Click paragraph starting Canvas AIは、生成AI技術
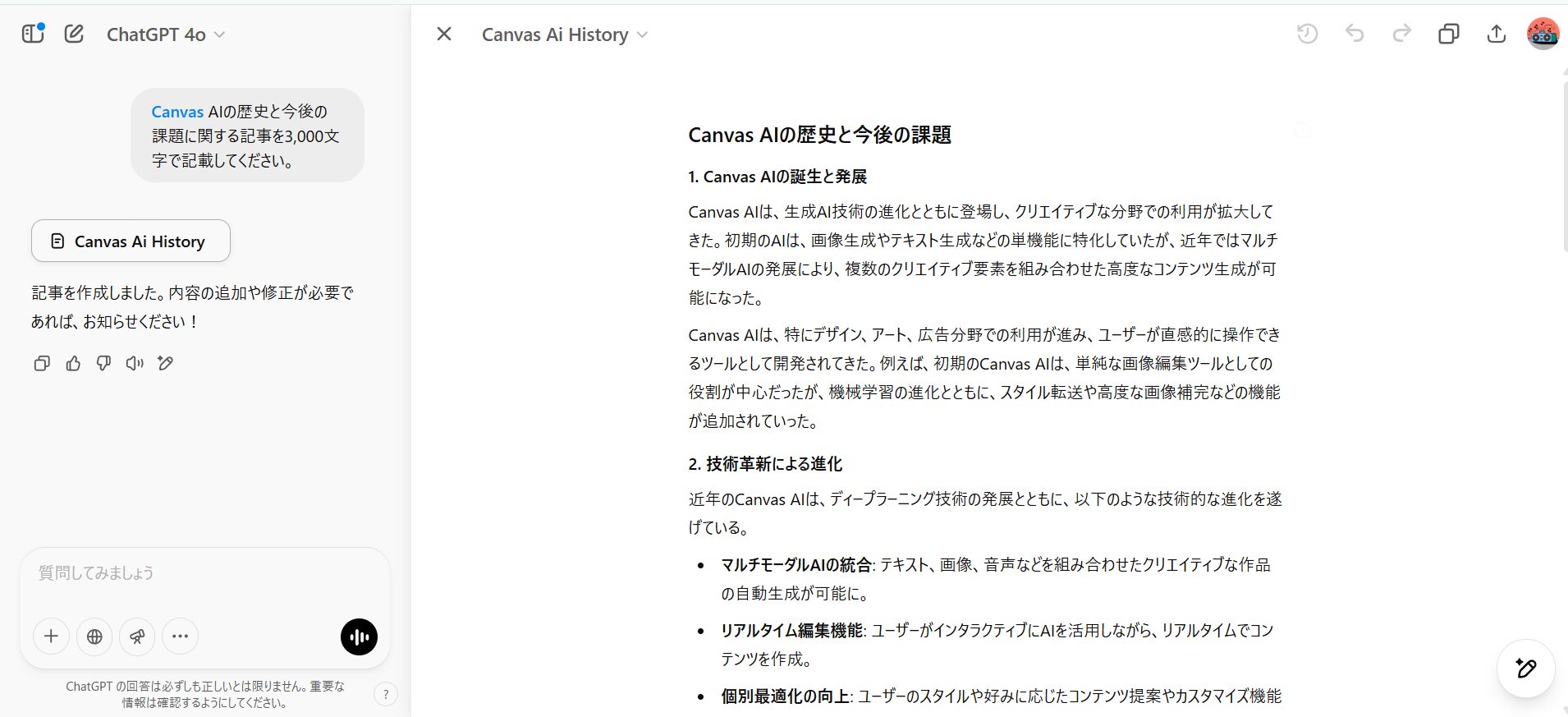1568x717 pixels. (983, 255)
